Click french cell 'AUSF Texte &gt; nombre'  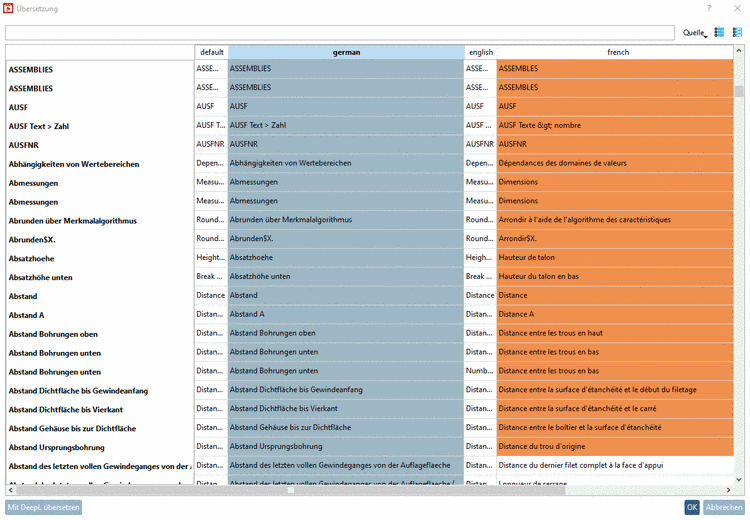click(x=615, y=125)
